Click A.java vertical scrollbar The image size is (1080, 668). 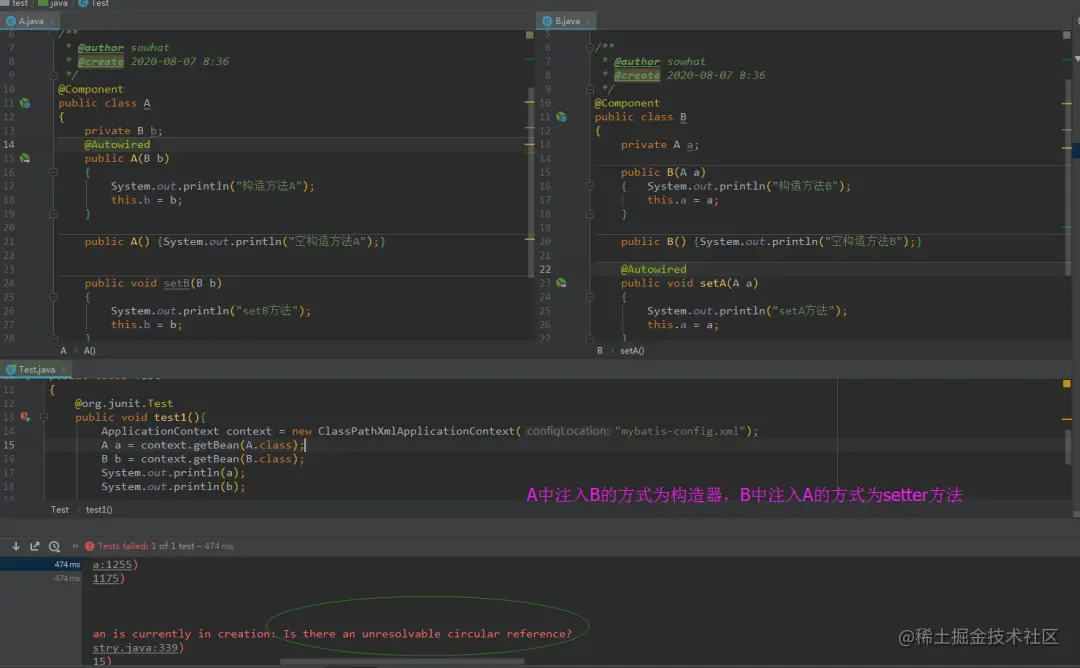pyautogui.click(x=531, y=182)
